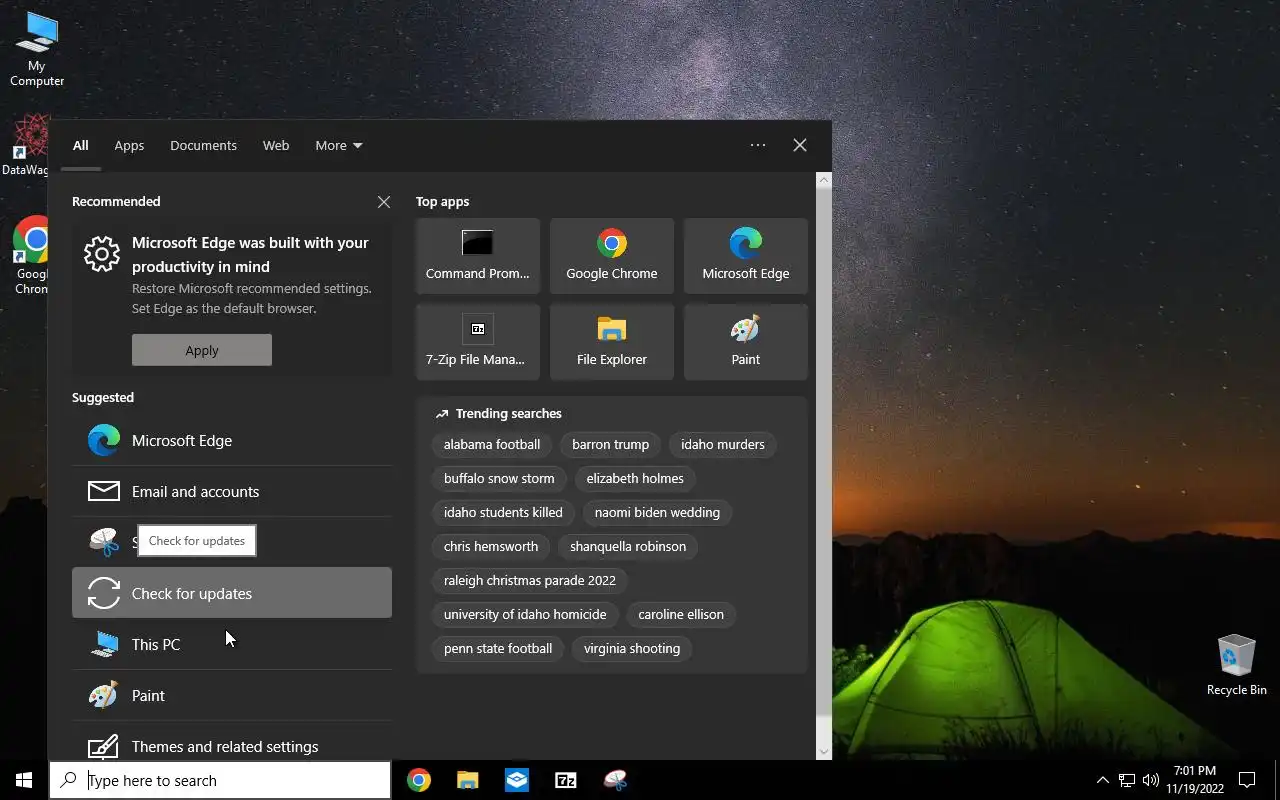Open the notification center icon

pyautogui.click(x=1247, y=780)
